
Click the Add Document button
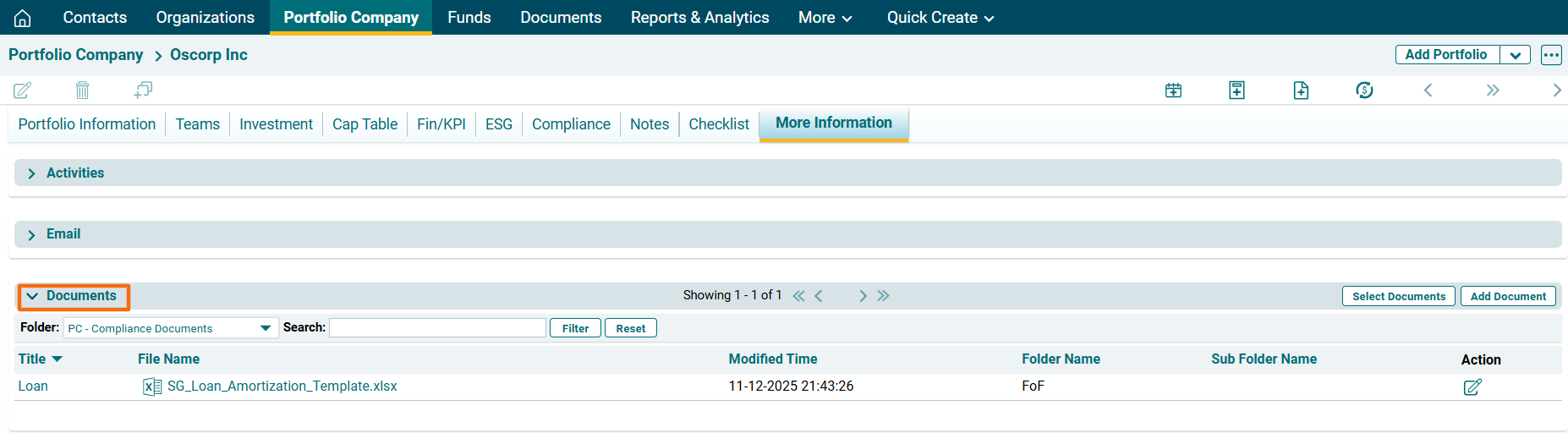[1507, 296]
